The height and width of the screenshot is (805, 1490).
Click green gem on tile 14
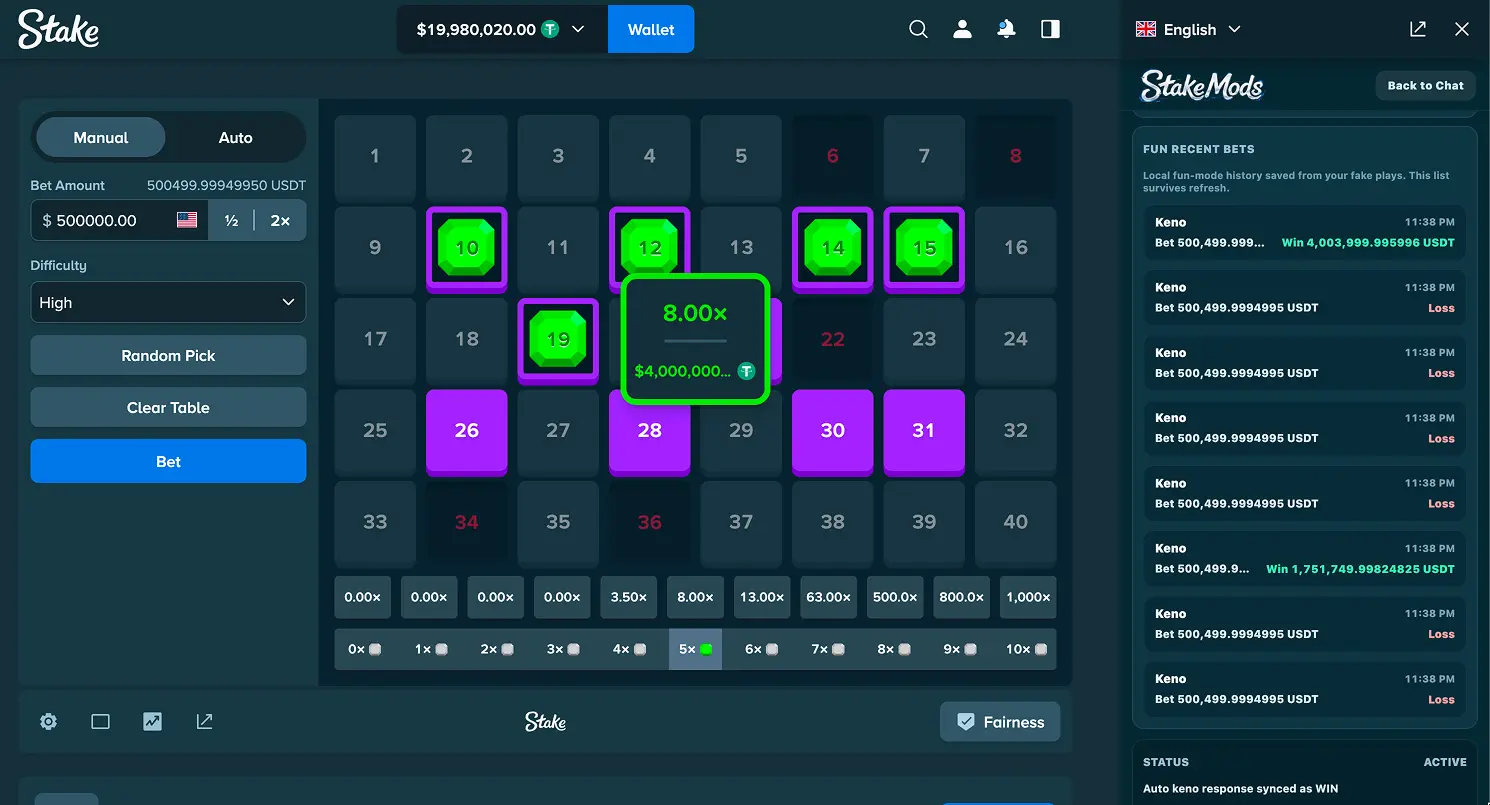click(x=833, y=247)
